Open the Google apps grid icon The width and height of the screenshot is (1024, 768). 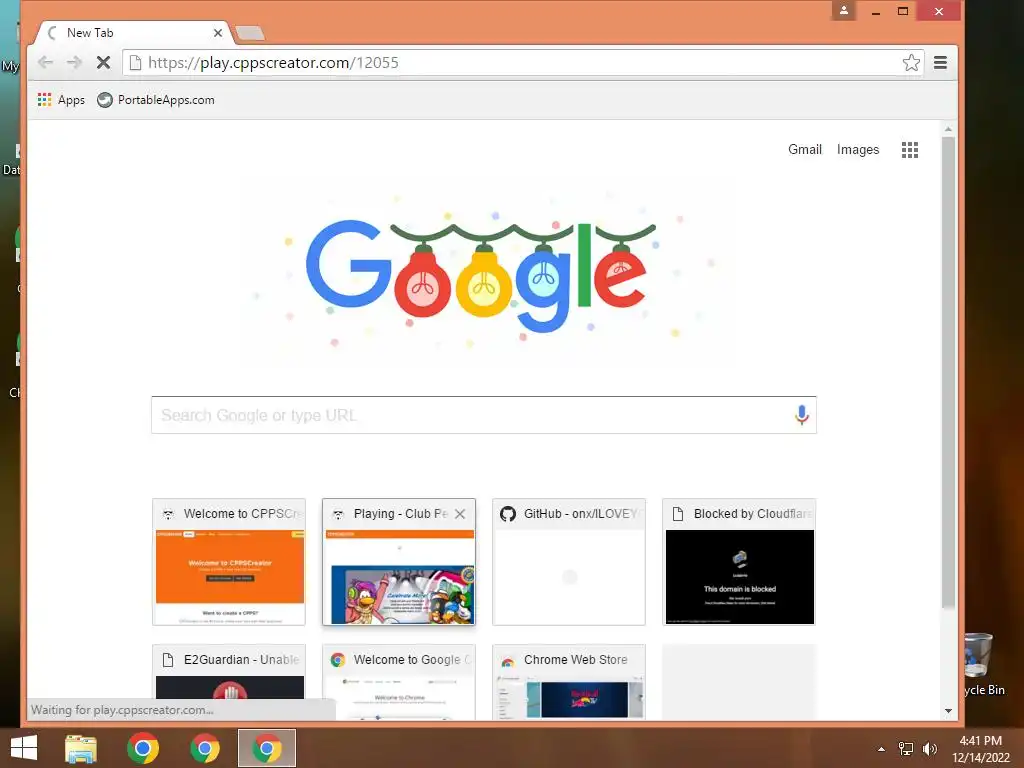(910, 150)
